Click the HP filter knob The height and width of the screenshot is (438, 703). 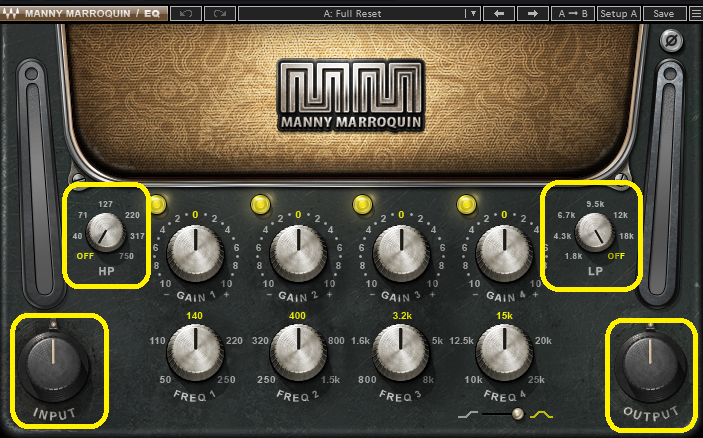[x=106, y=232]
